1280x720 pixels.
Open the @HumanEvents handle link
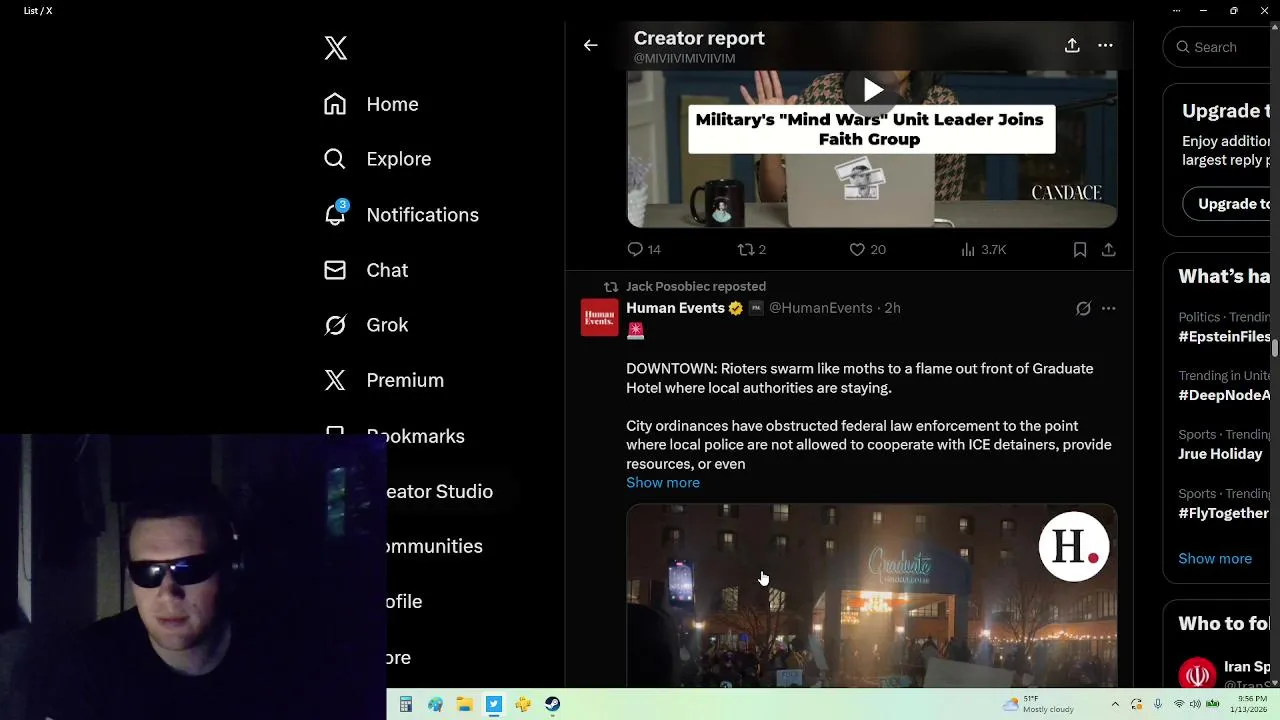820,308
